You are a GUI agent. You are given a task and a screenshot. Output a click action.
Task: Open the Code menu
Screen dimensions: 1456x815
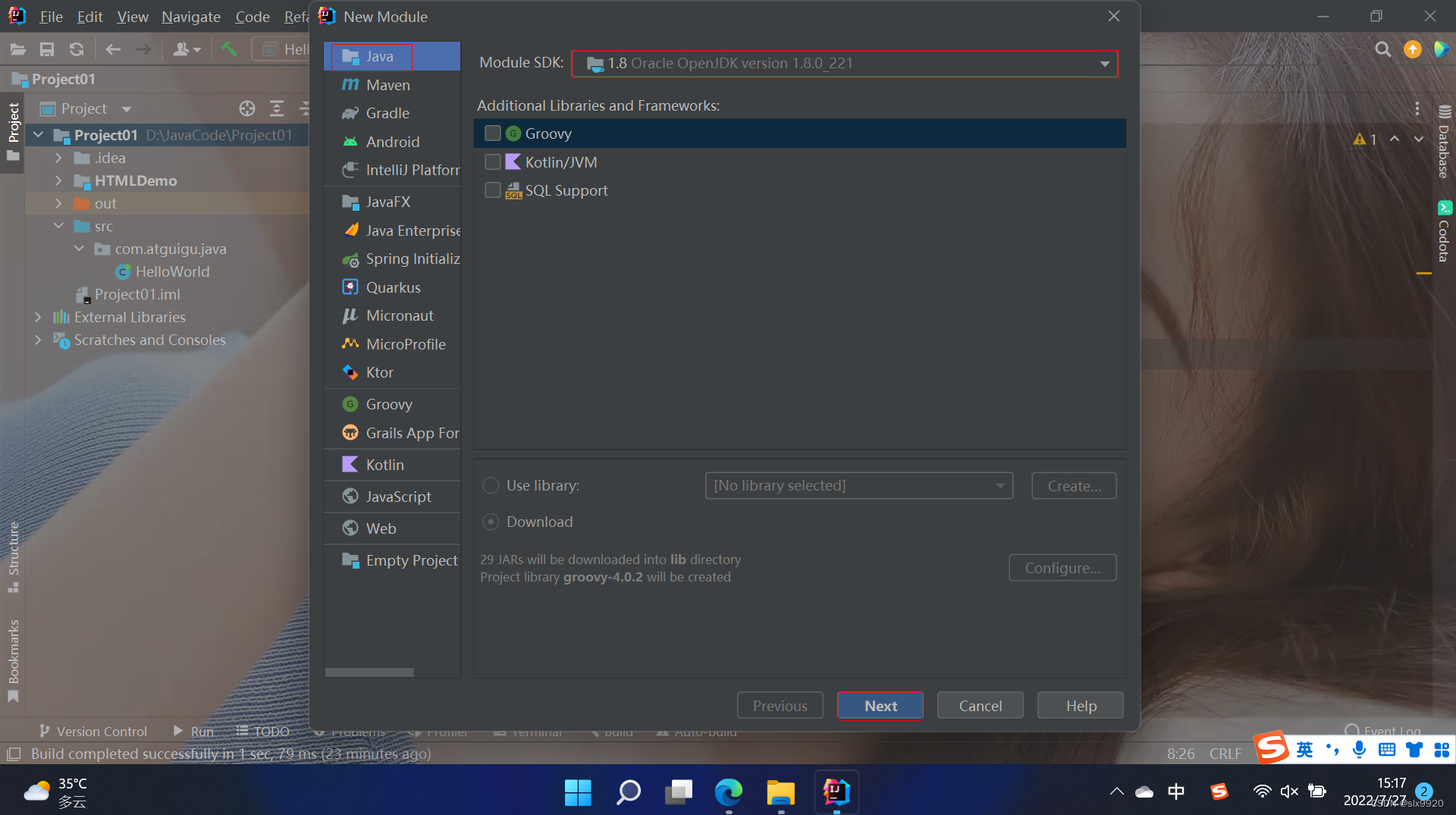pos(253,17)
